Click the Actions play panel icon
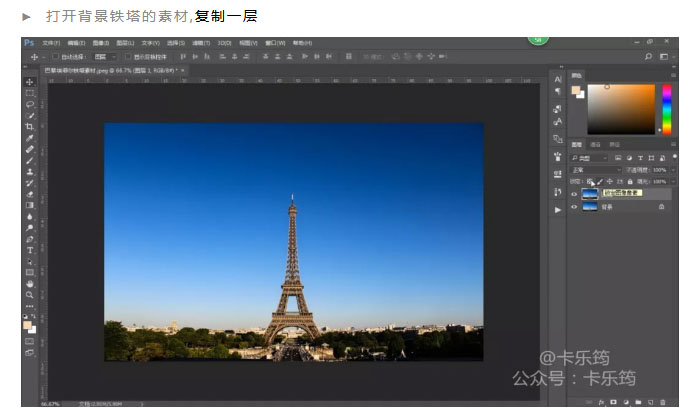 (x=558, y=209)
